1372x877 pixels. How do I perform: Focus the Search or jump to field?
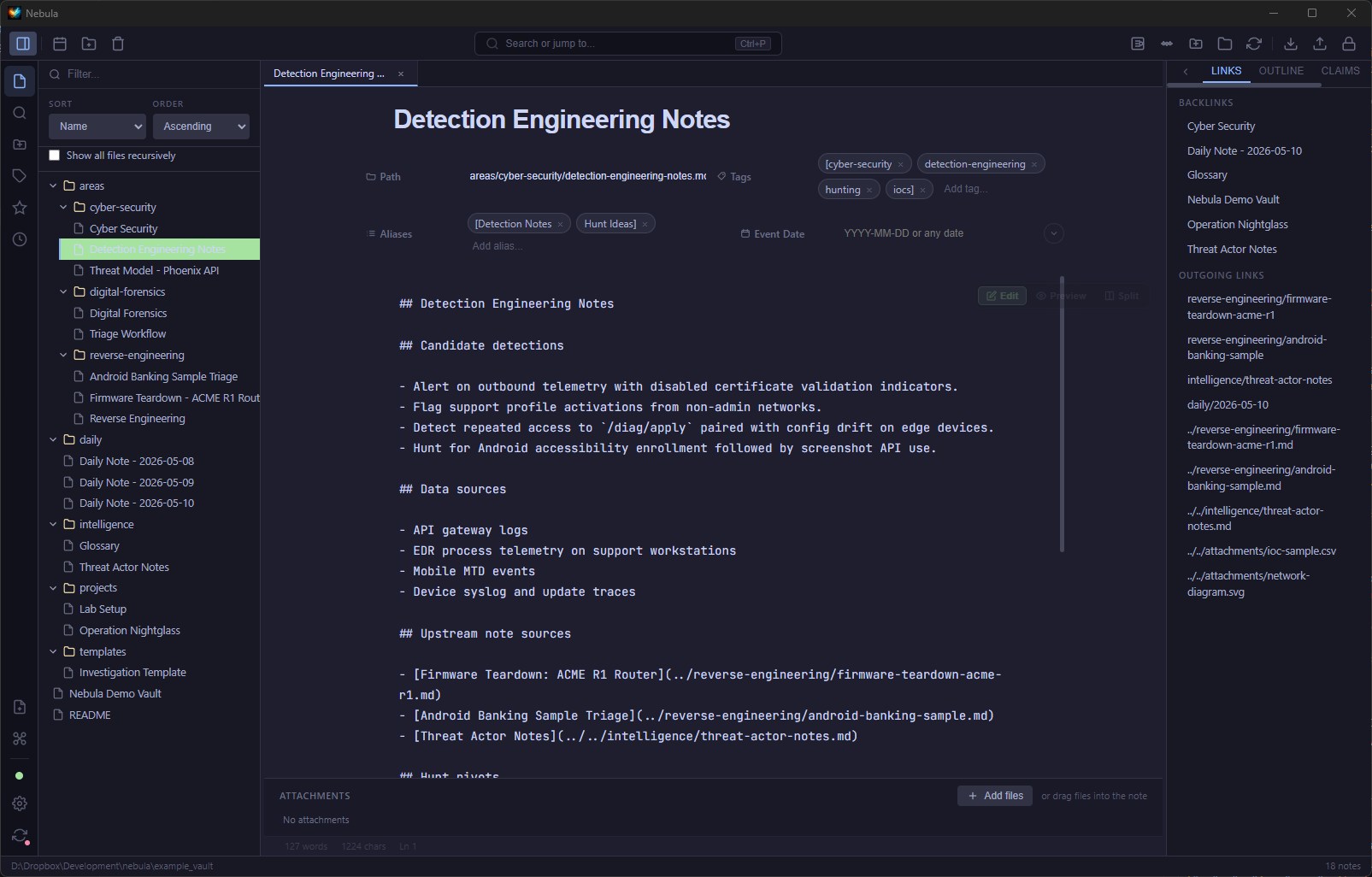pos(628,44)
